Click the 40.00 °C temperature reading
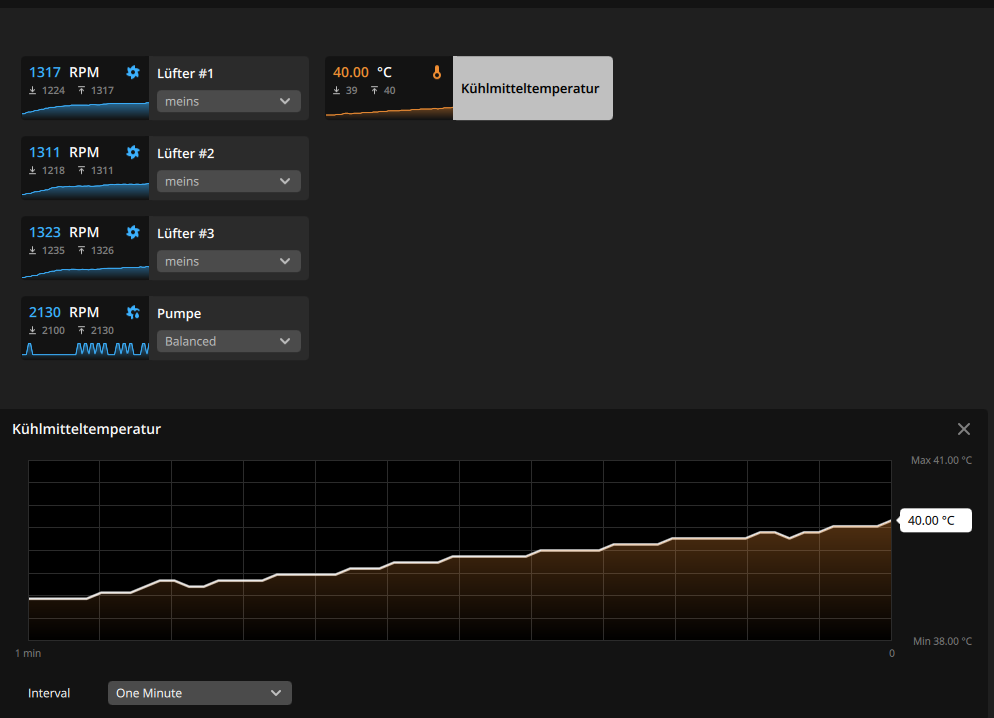Screen dimensions: 994x718 coord(363,72)
